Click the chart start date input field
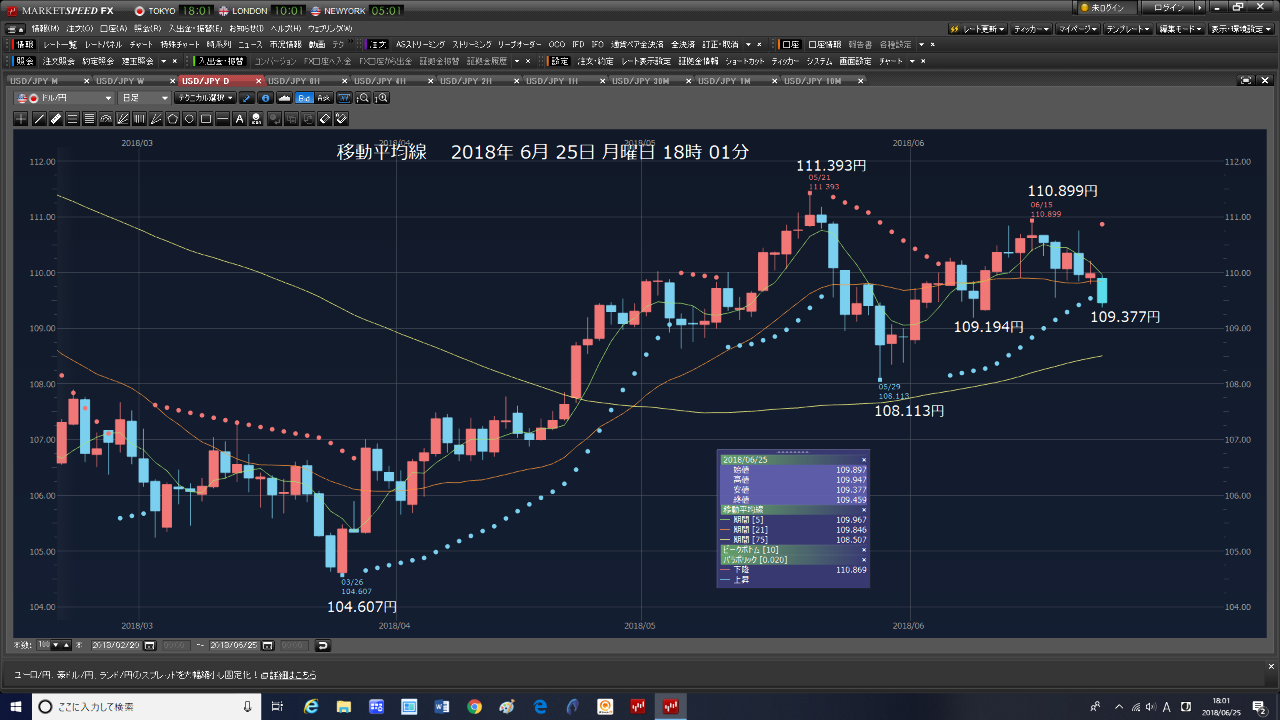Viewport: 1280px width, 720px height. click(x=116, y=645)
